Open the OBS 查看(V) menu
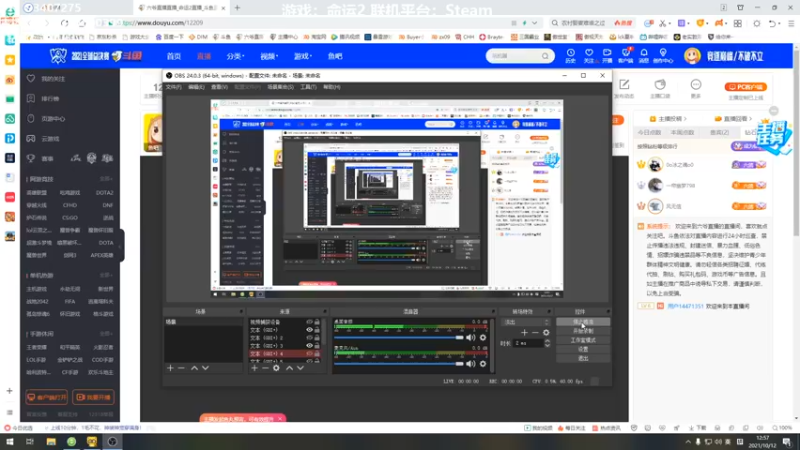This screenshot has height=450, width=800. point(219,87)
